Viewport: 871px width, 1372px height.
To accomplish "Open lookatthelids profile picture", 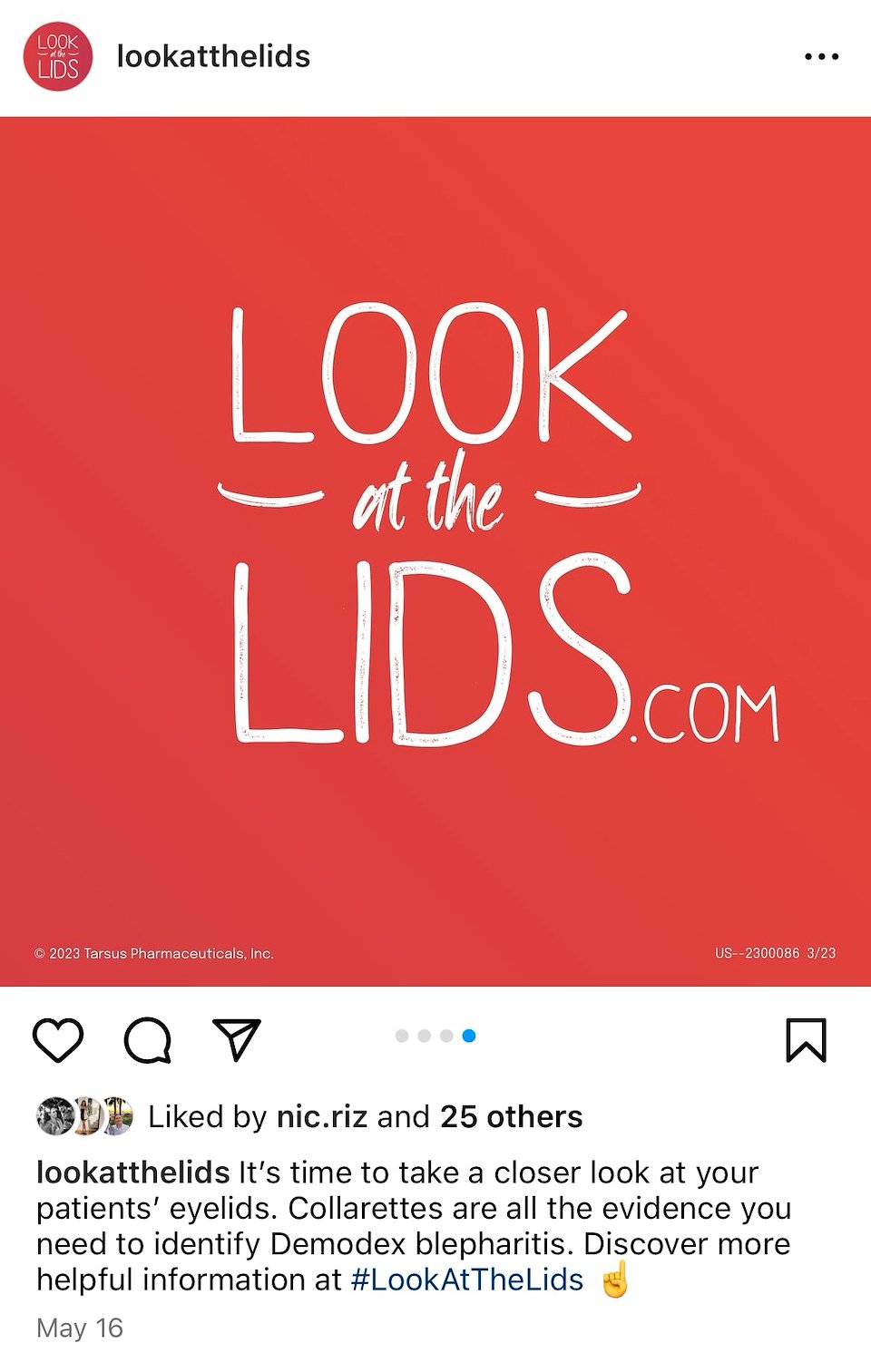I will pos(58,56).
